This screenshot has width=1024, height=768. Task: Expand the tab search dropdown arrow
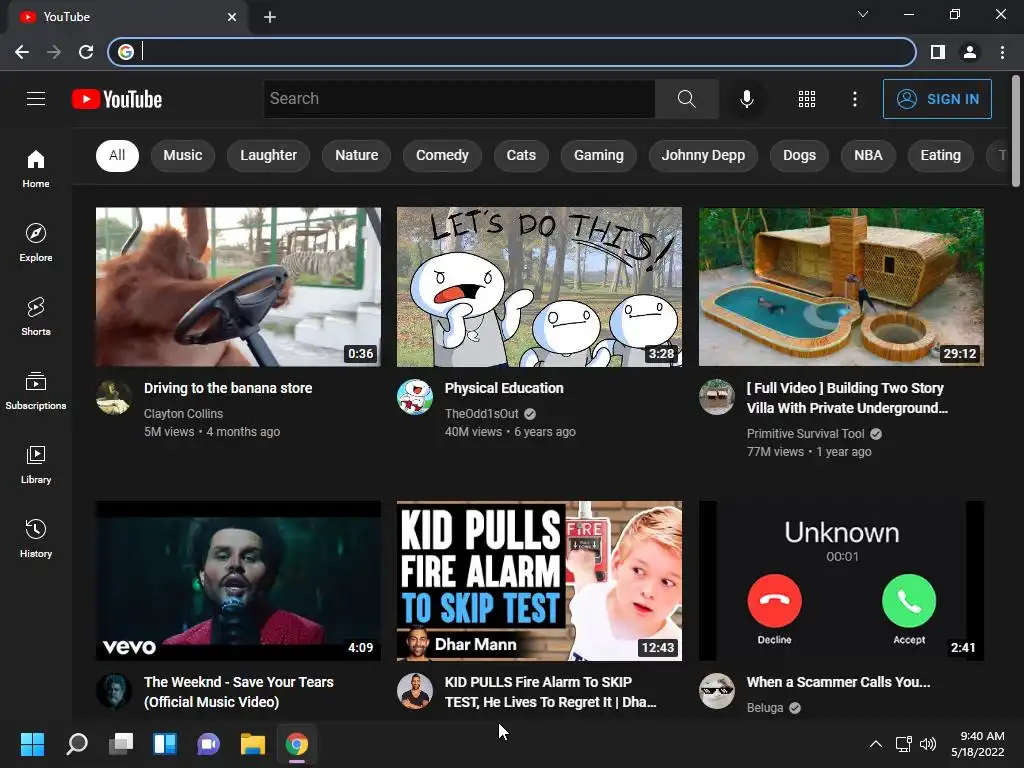863,14
